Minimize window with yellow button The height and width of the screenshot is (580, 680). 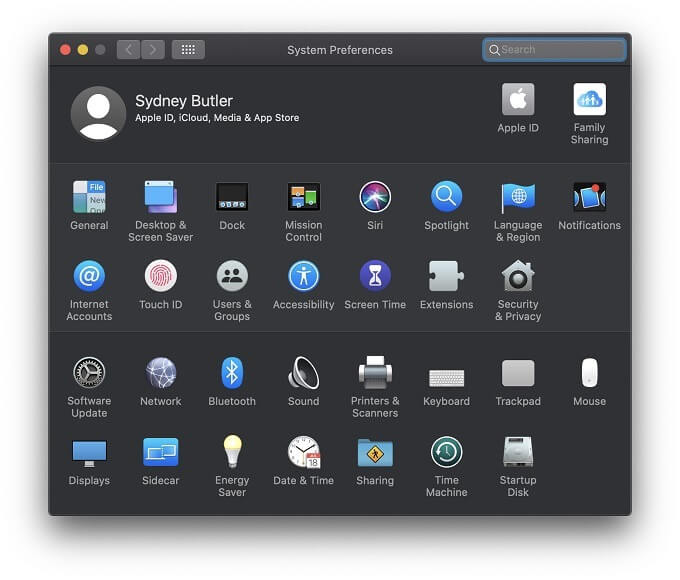point(83,50)
